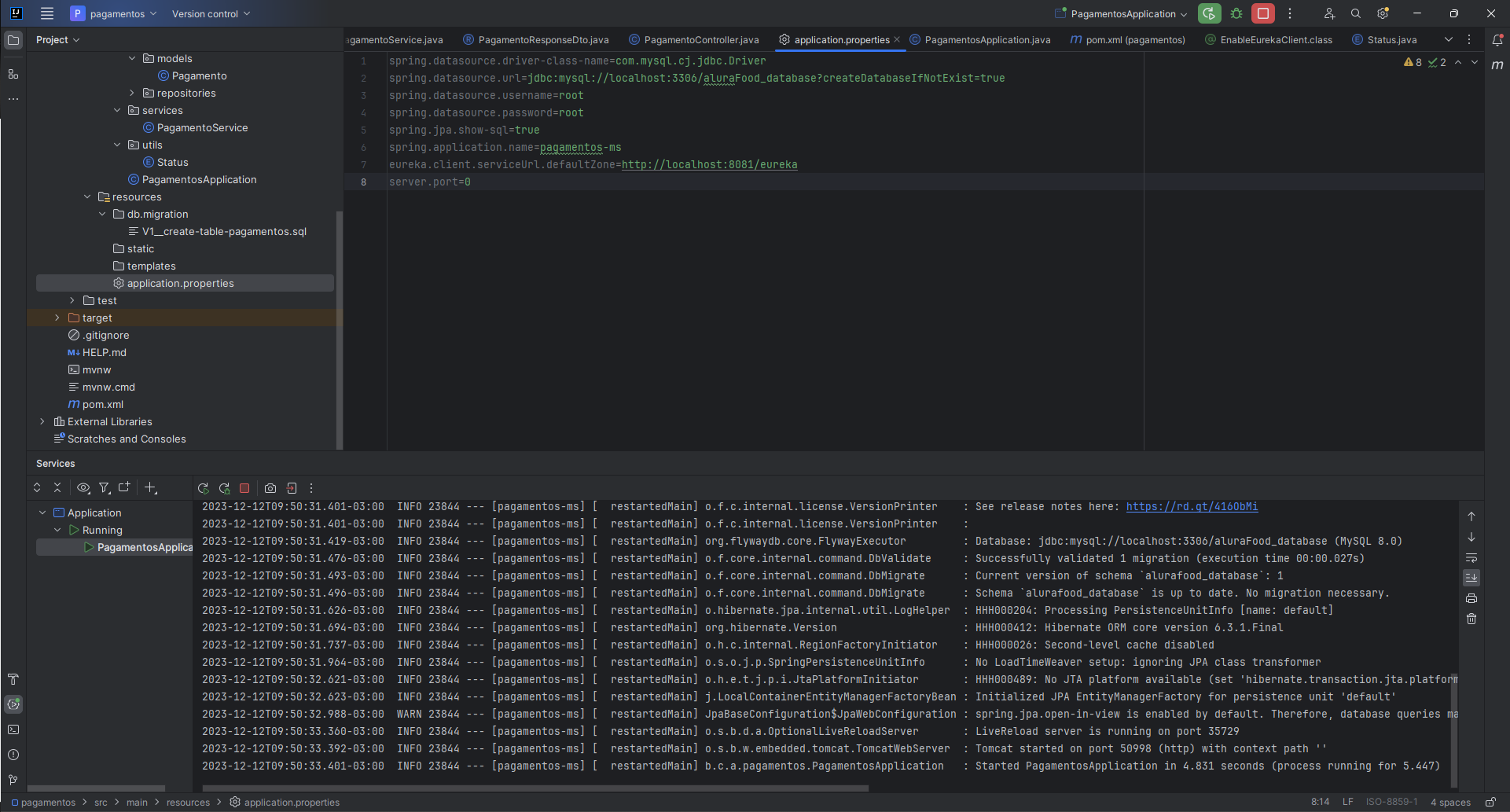
Task: Open Code With Me user icon
Action: pos(1329,13)
